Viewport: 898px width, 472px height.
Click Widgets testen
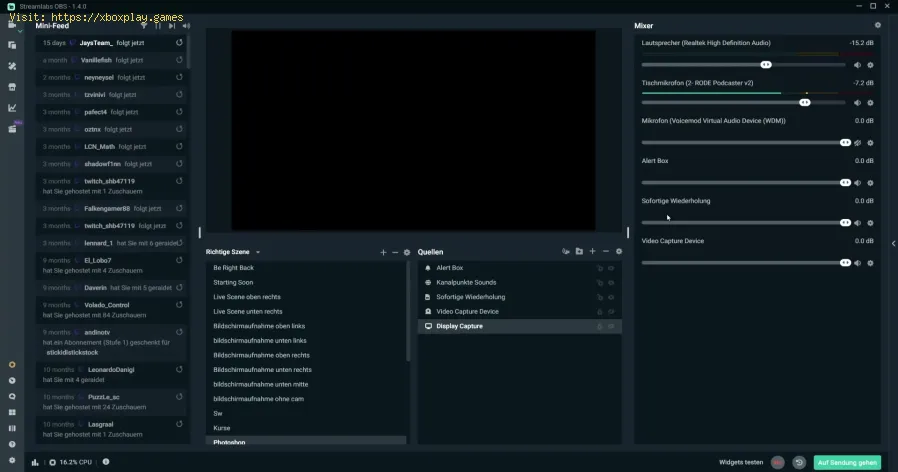click(x=741, y=462)
